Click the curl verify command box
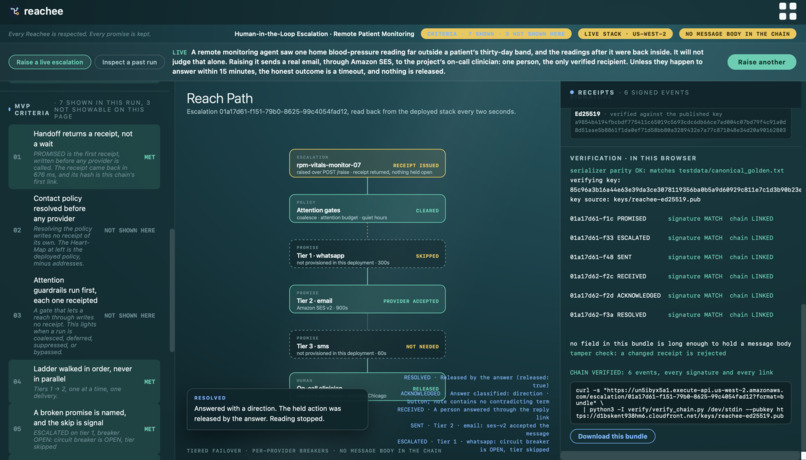 point(681,403)
